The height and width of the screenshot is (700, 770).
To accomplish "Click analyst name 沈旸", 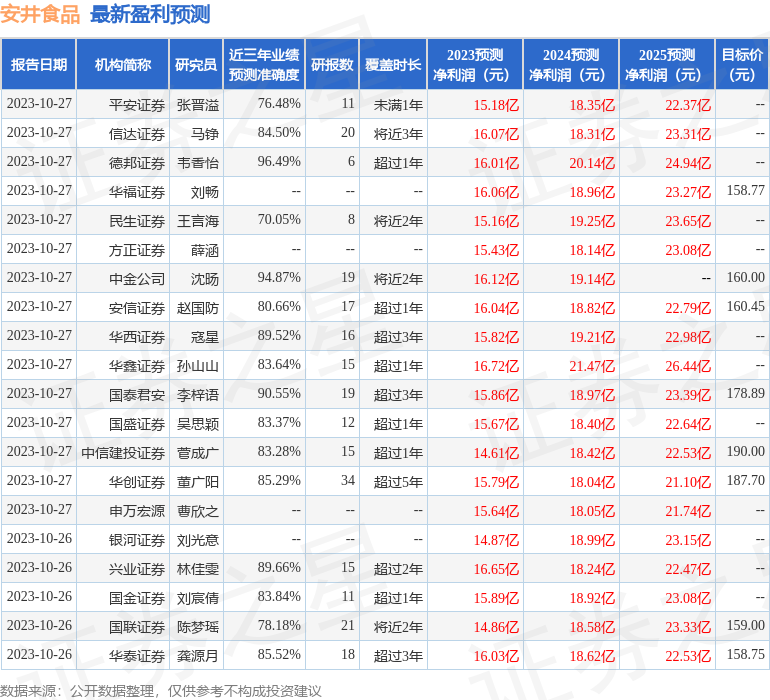I will point(204,279).
